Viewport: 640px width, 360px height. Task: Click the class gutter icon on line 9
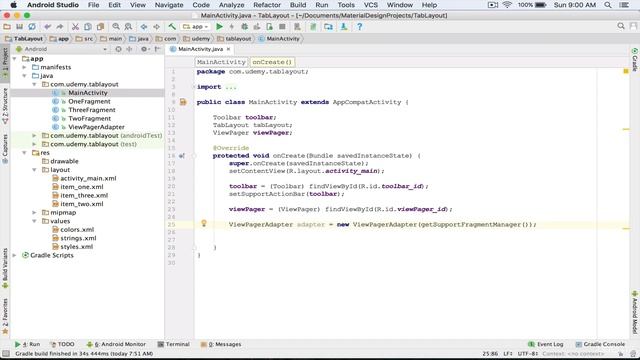click(183, 102)
